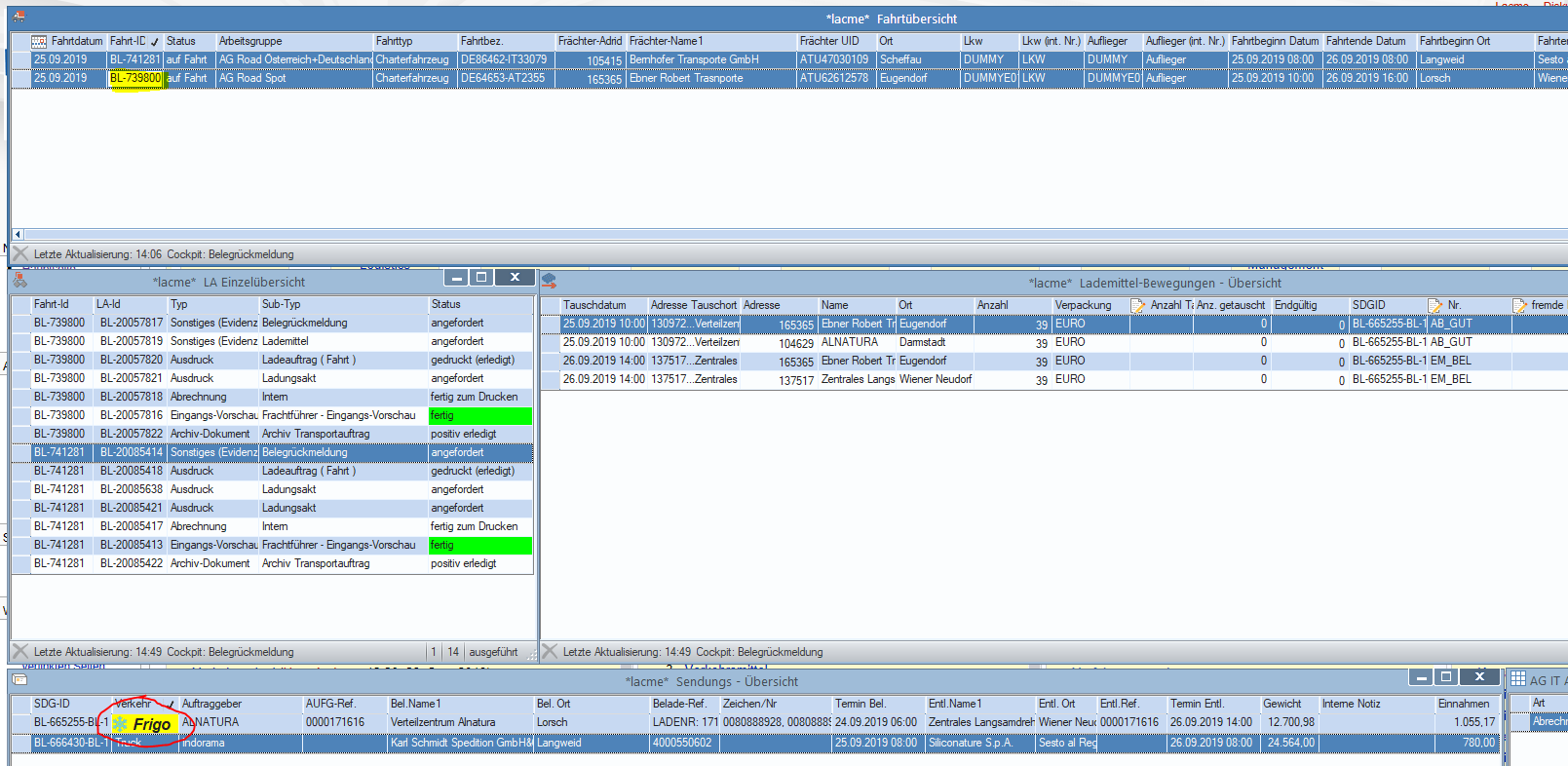1568x766 pixels.
Task: Click the edit icon beside Nr. column header
Action: pos(1434,306)
